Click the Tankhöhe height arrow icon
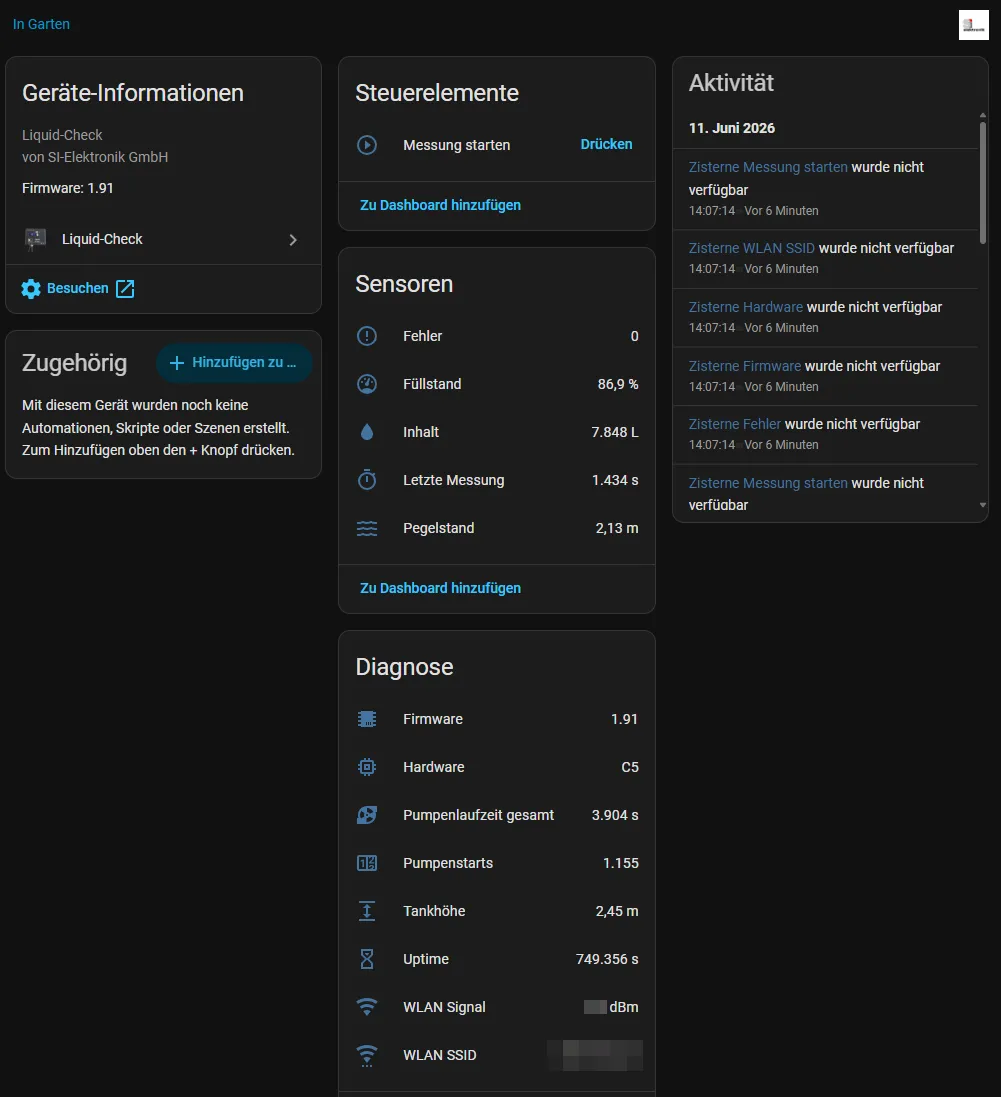Image resolution: width=1001 pixels, height=1097 pixels. coord(367,911)
